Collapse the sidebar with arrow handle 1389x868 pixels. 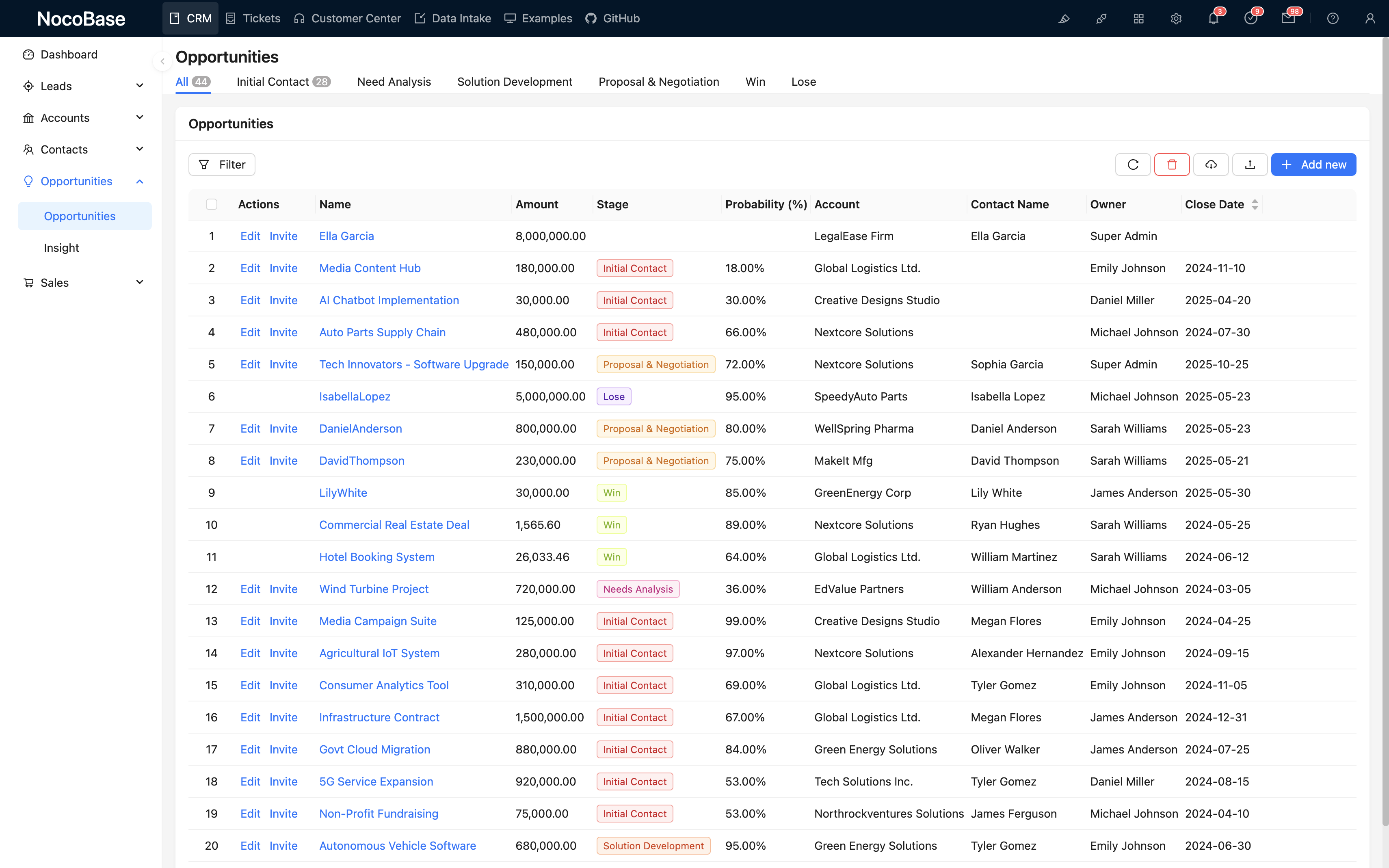pyautogui.click(x=162, y=61)
